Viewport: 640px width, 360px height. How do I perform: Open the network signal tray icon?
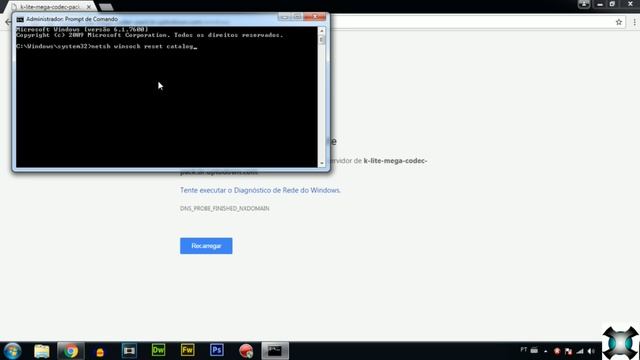(x=580, y=351)
